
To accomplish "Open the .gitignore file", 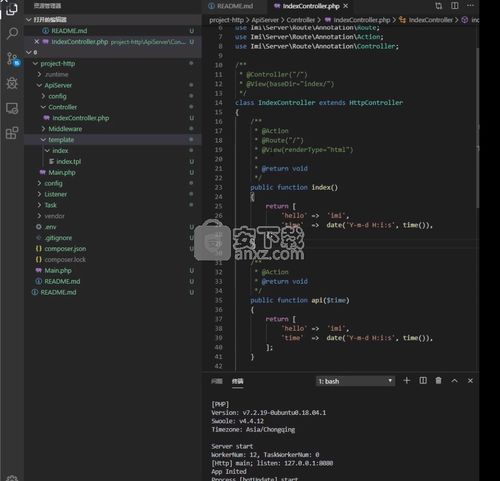I will (x=113, y=238).
